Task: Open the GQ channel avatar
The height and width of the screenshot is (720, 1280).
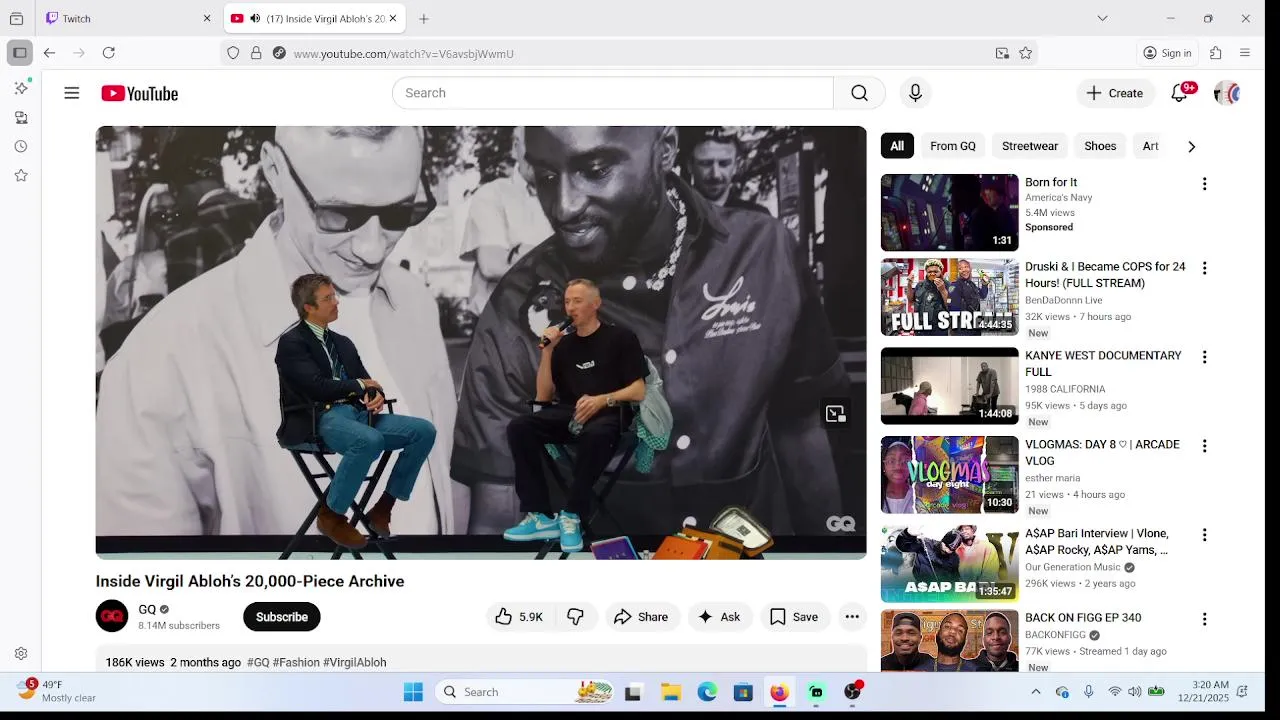Action: 112,616
